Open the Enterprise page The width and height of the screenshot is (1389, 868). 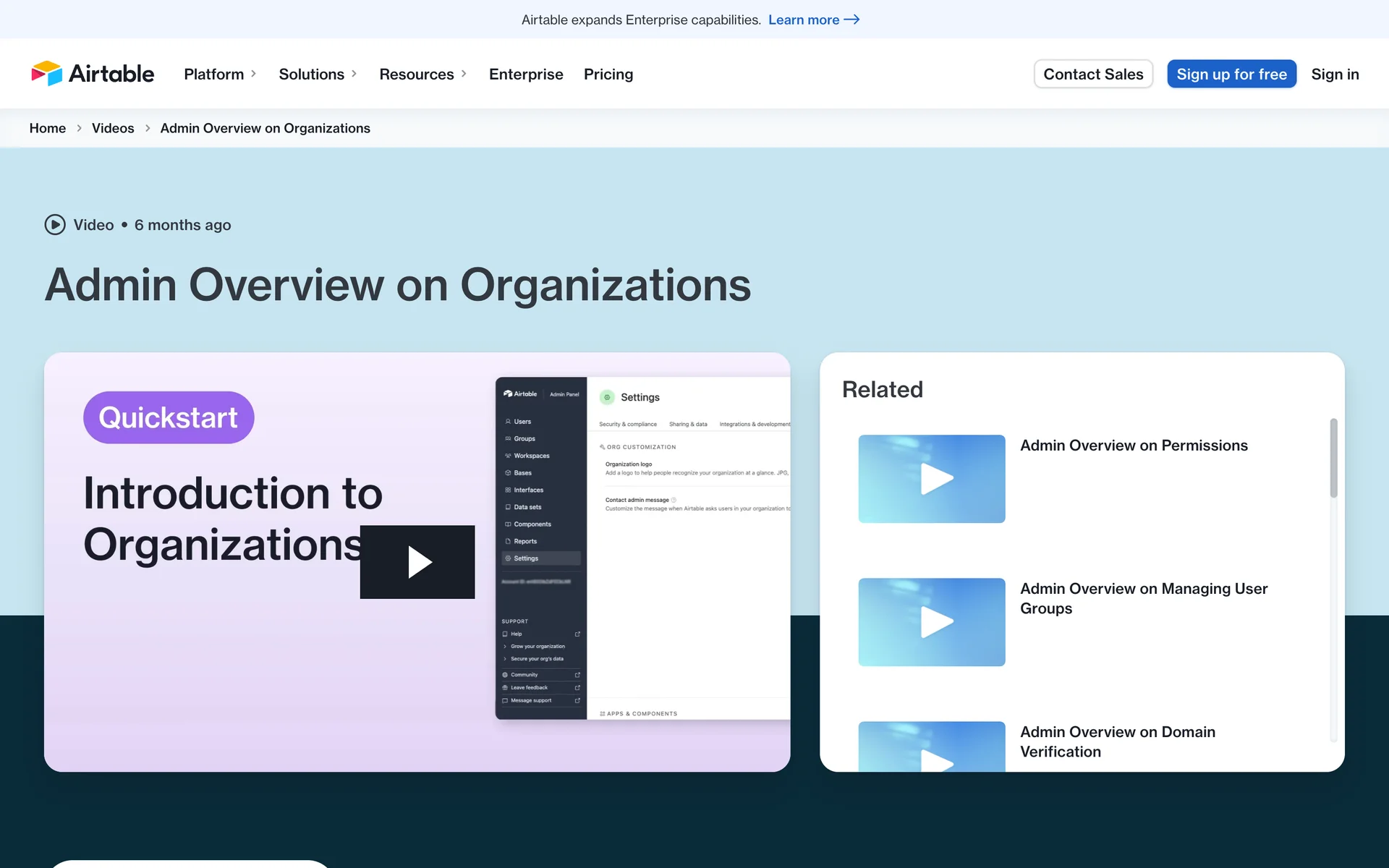point(525,74)
